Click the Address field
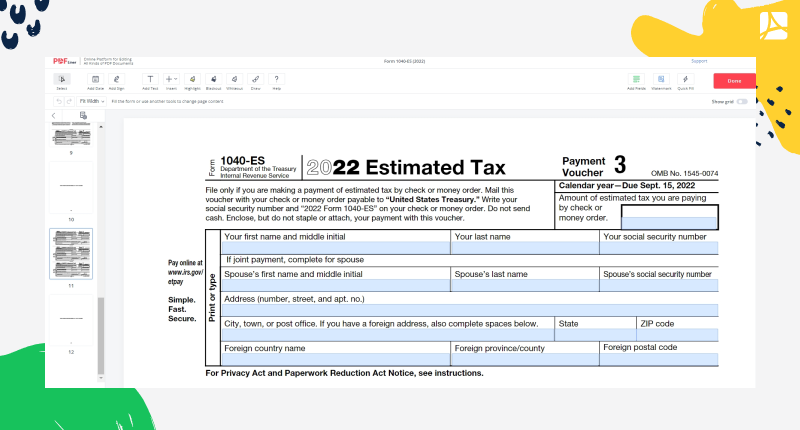This screenshot has height=430, width=800. (470, 310)
